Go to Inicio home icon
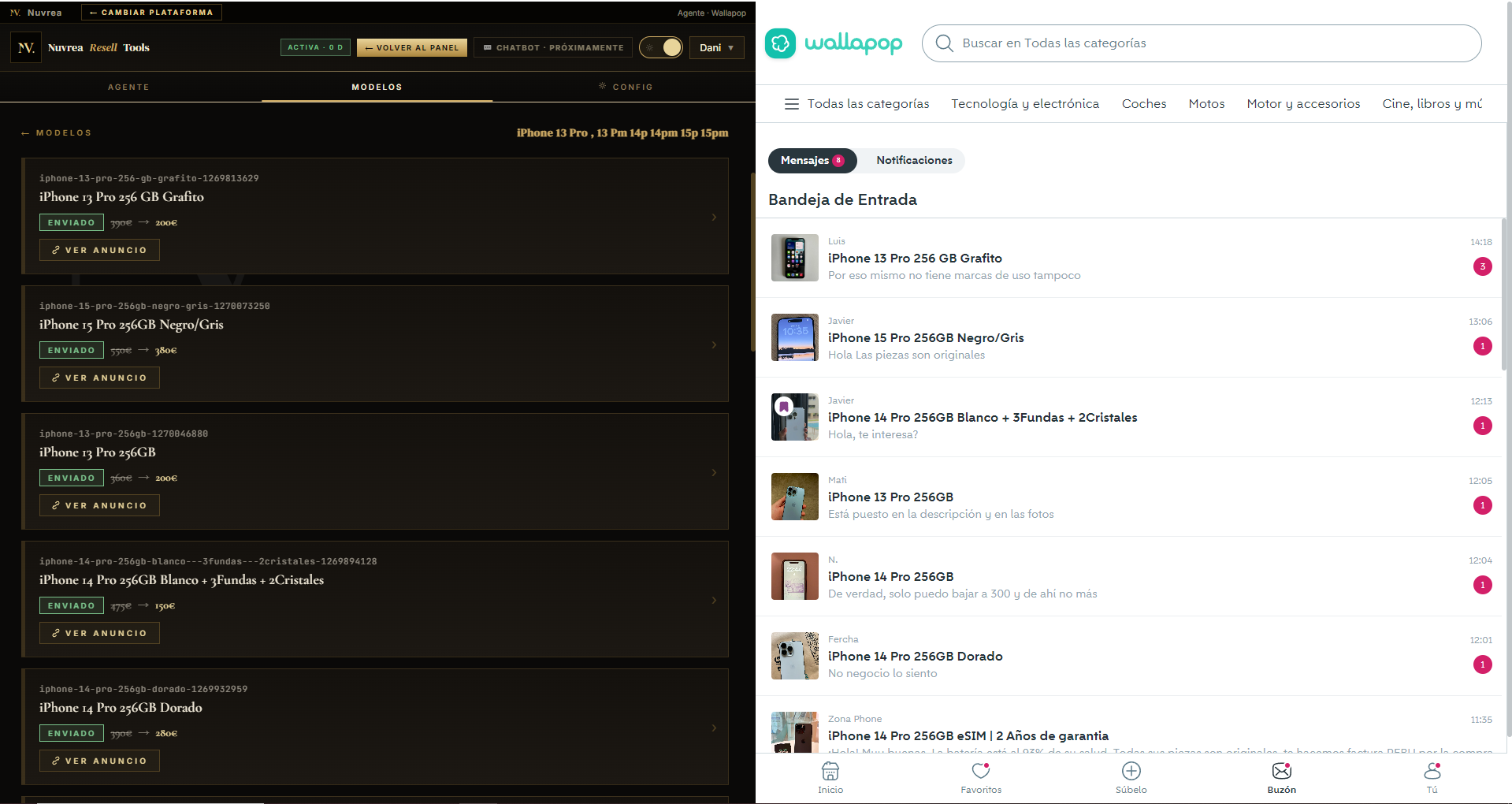The height and width of the screenshot is (804, 1512). pos(830,771)
